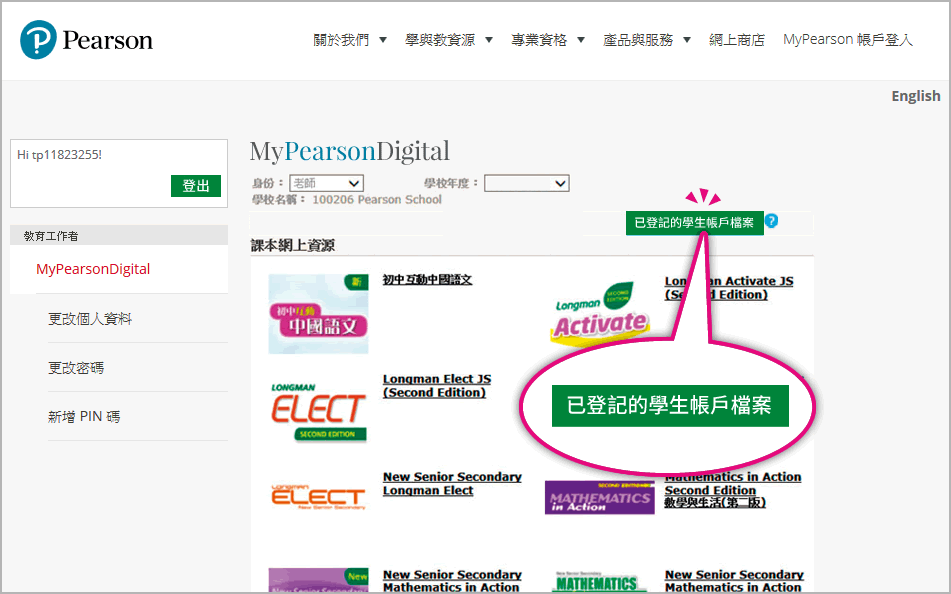951x594 pixels.
Task: Click the Pearson logo
Action: (85, 38)
